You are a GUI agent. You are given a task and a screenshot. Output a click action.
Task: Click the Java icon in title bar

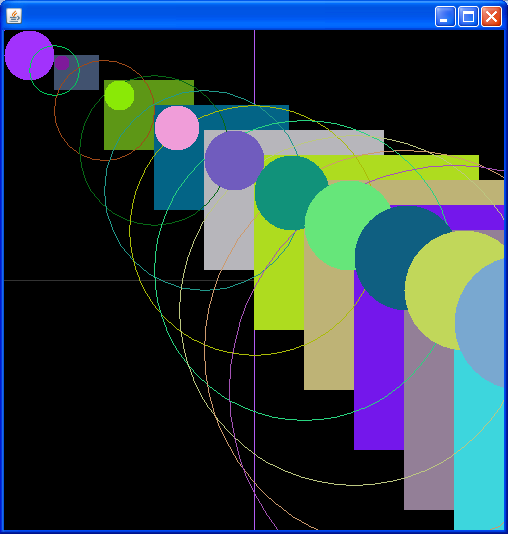point(14,16)
